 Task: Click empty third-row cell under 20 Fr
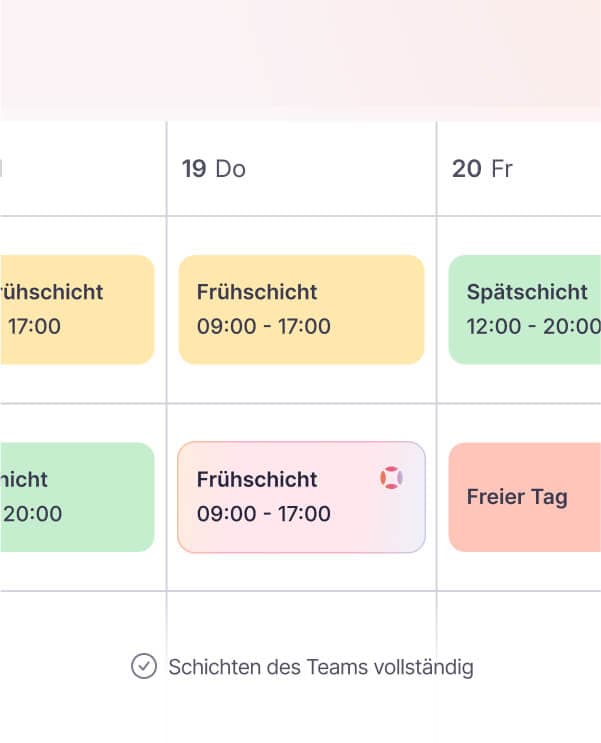click(x=519, y=620)
